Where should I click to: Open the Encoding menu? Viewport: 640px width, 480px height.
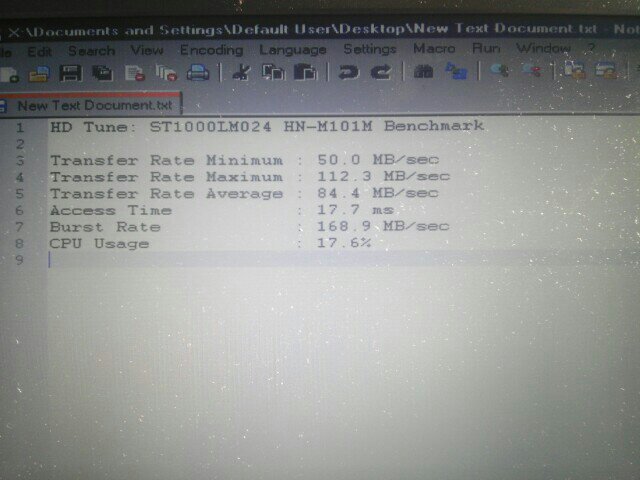[x=211, y=50]
